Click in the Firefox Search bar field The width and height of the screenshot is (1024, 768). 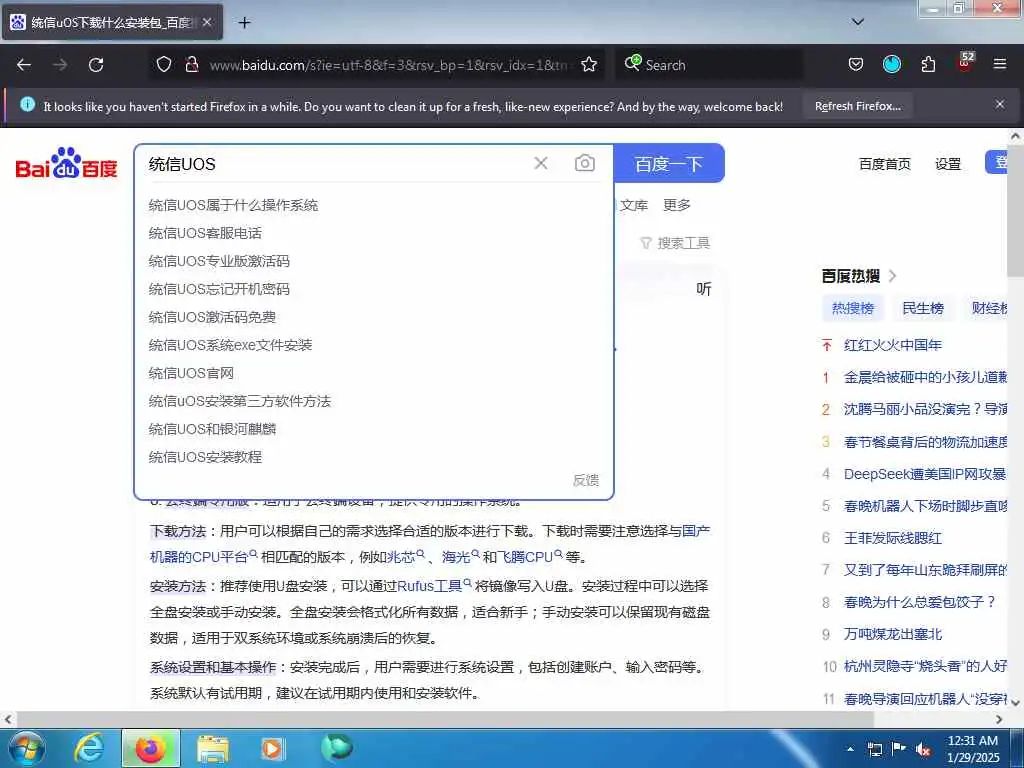[709, 65]
